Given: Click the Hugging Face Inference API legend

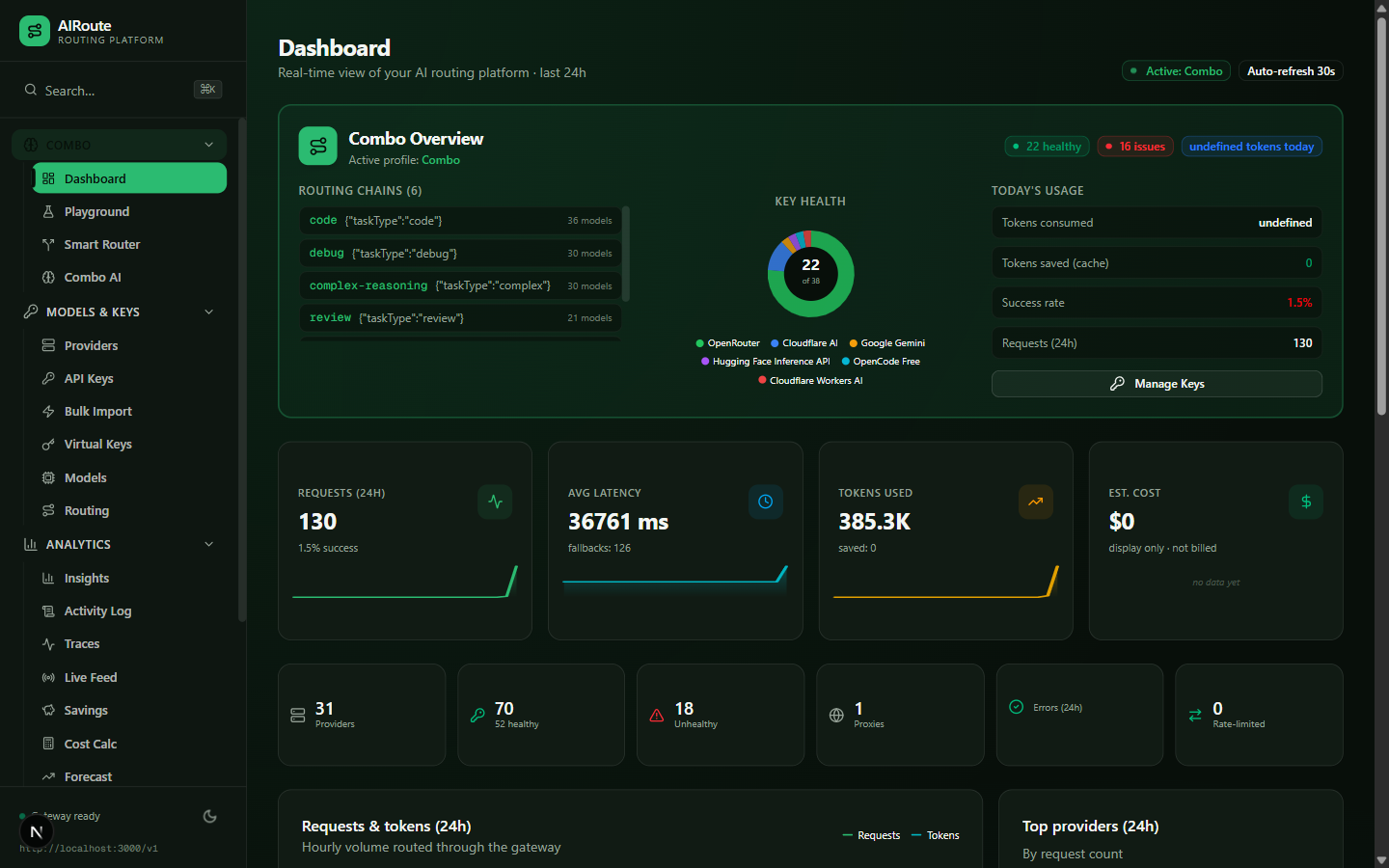Looking at the screenshot, I should click(x=765, y=362).
